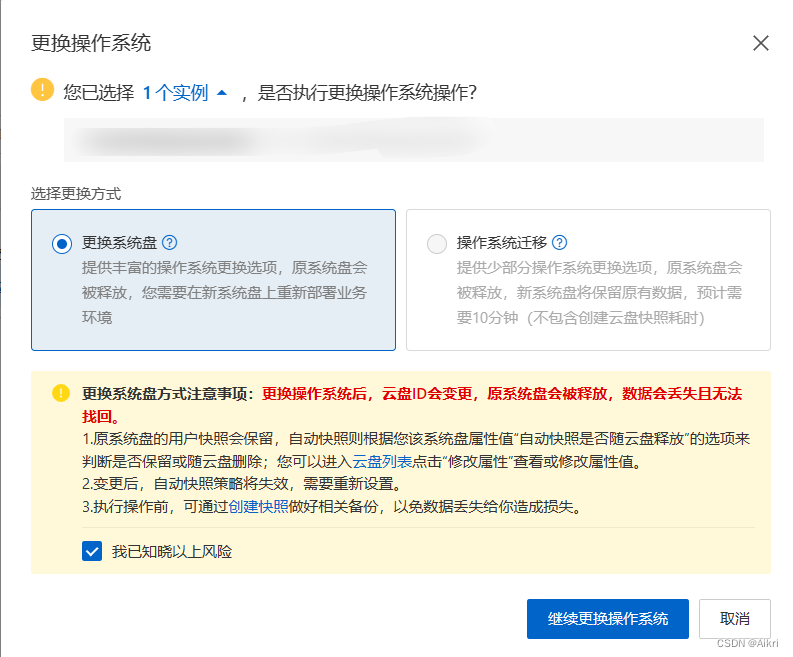Screen dimensions: 793x657
Task: Collapse instances using the blue caret arrow
Action: pyautogui.click(x=222, y=93)
